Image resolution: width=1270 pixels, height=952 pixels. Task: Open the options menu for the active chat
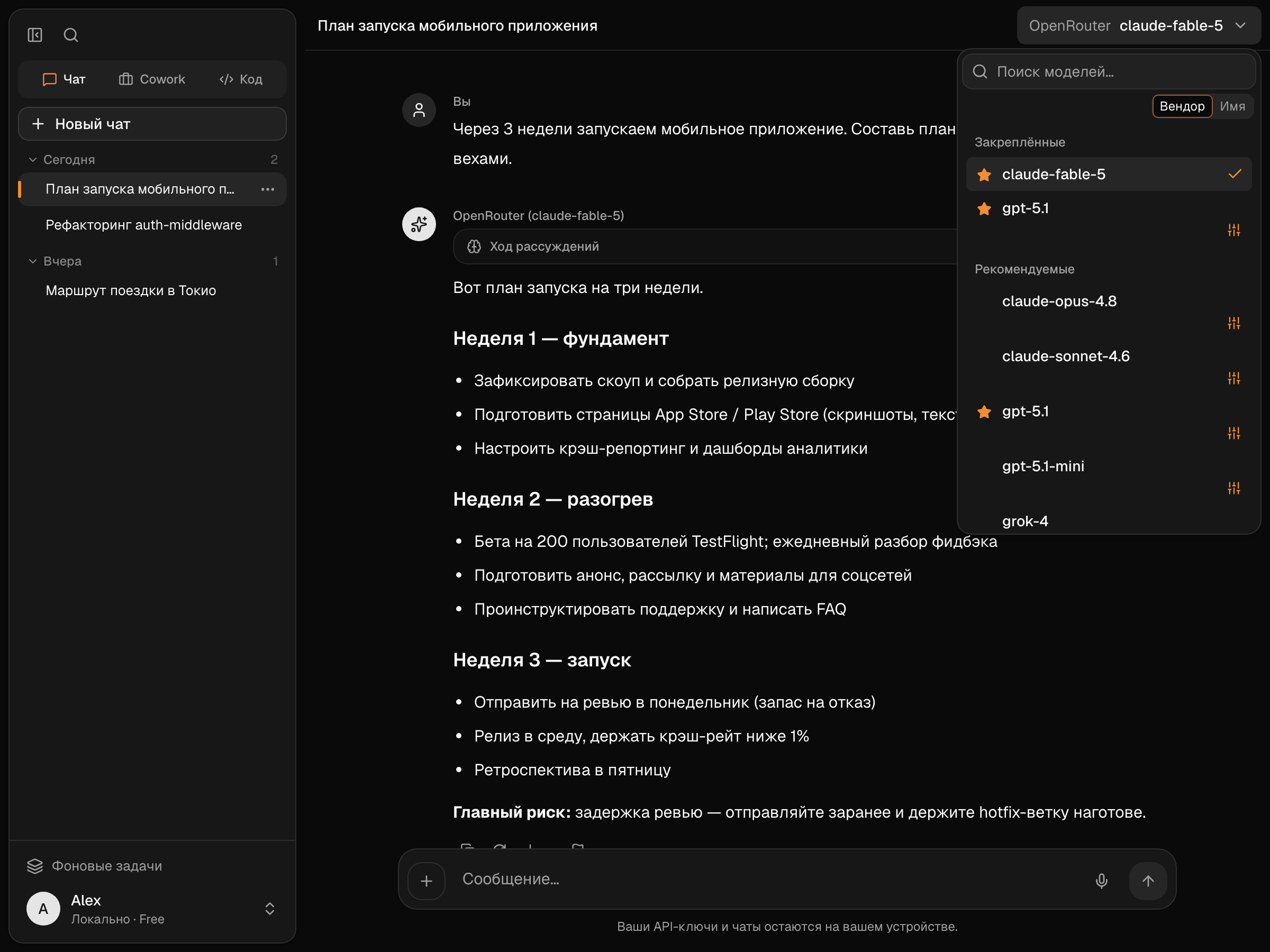point(268,189)
